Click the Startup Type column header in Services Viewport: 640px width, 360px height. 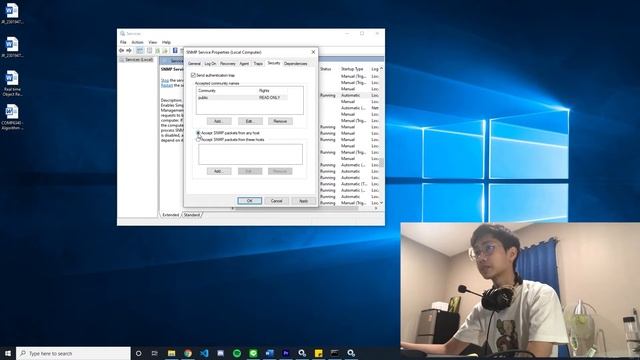pos(352,69)
